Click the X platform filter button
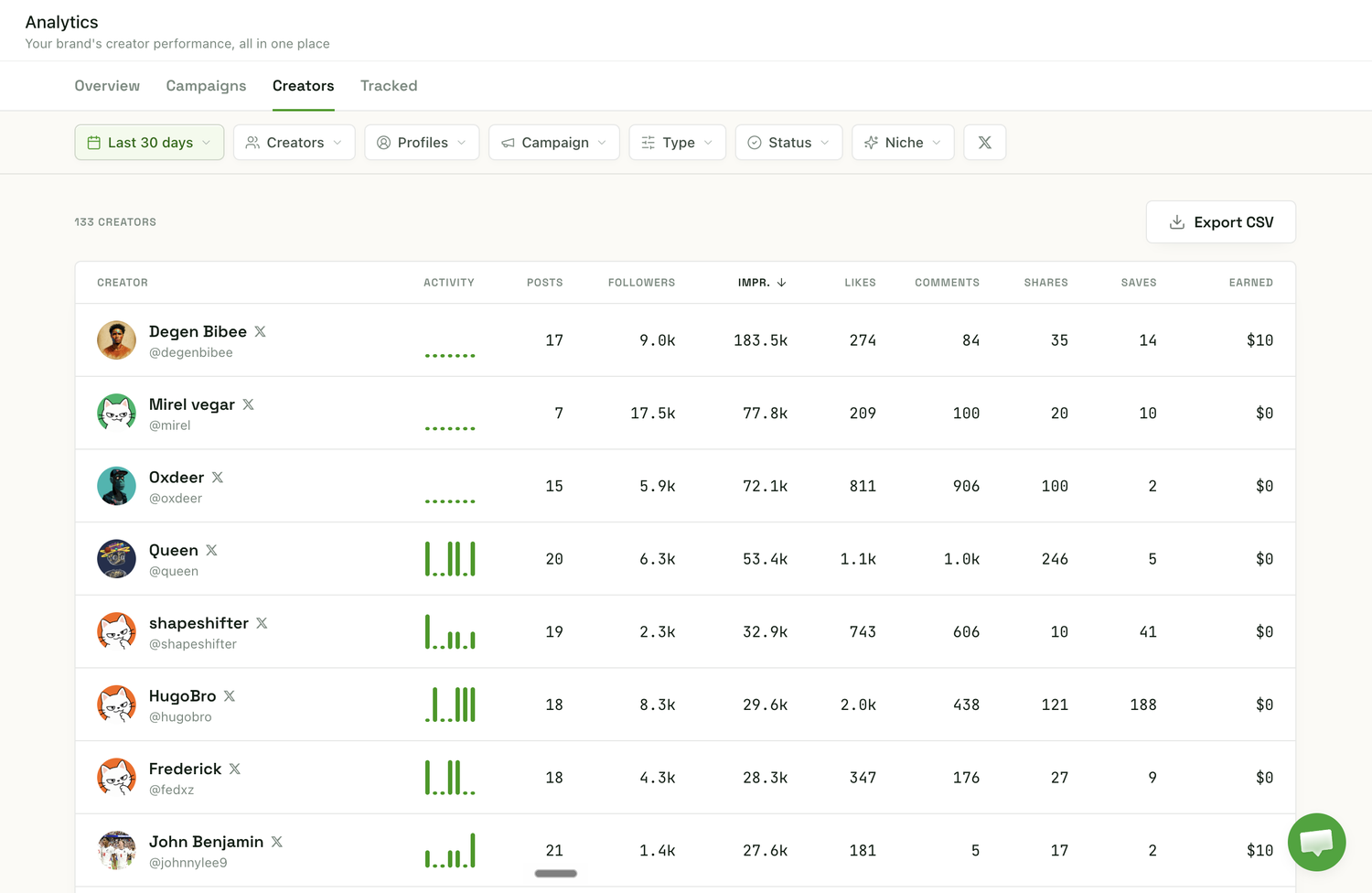1372x893 pixels. click(985, 143)
